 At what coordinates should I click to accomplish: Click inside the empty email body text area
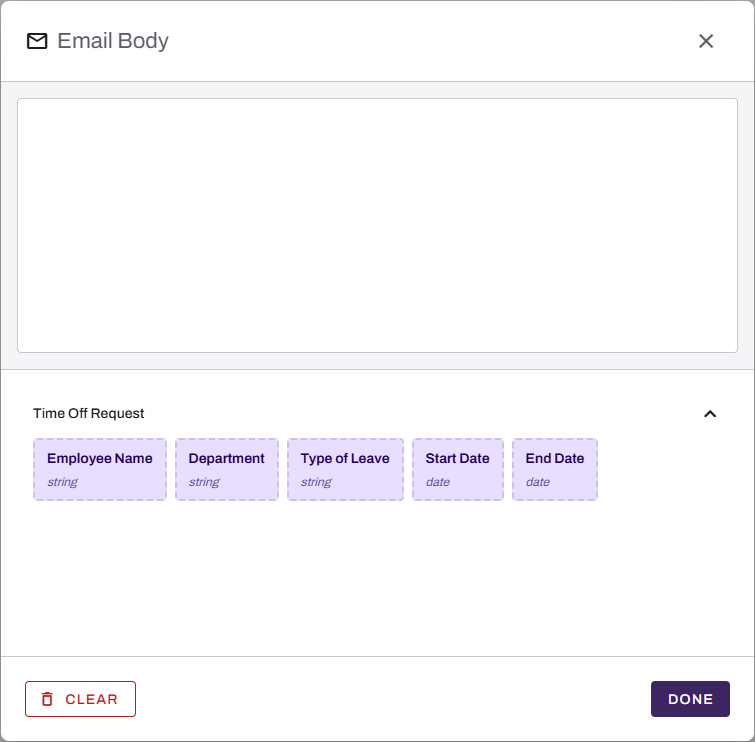378,225
